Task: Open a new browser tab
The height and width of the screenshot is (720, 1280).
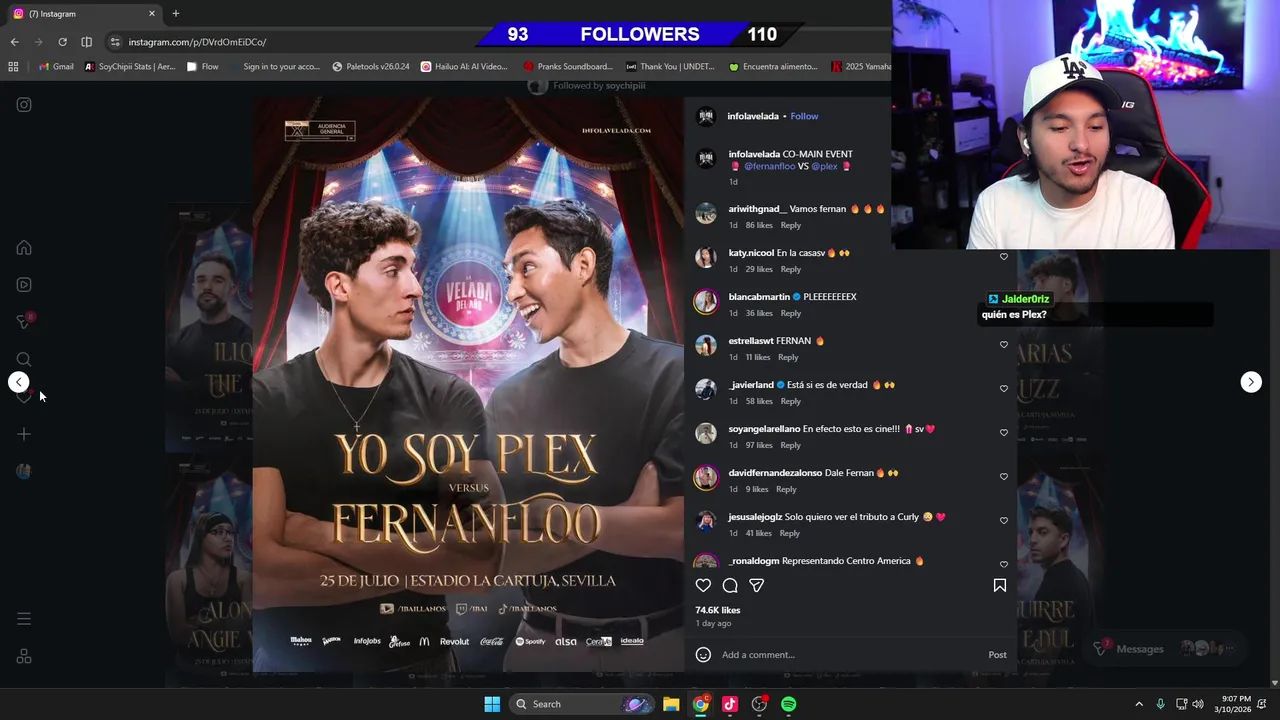Action: coord(176,14)
